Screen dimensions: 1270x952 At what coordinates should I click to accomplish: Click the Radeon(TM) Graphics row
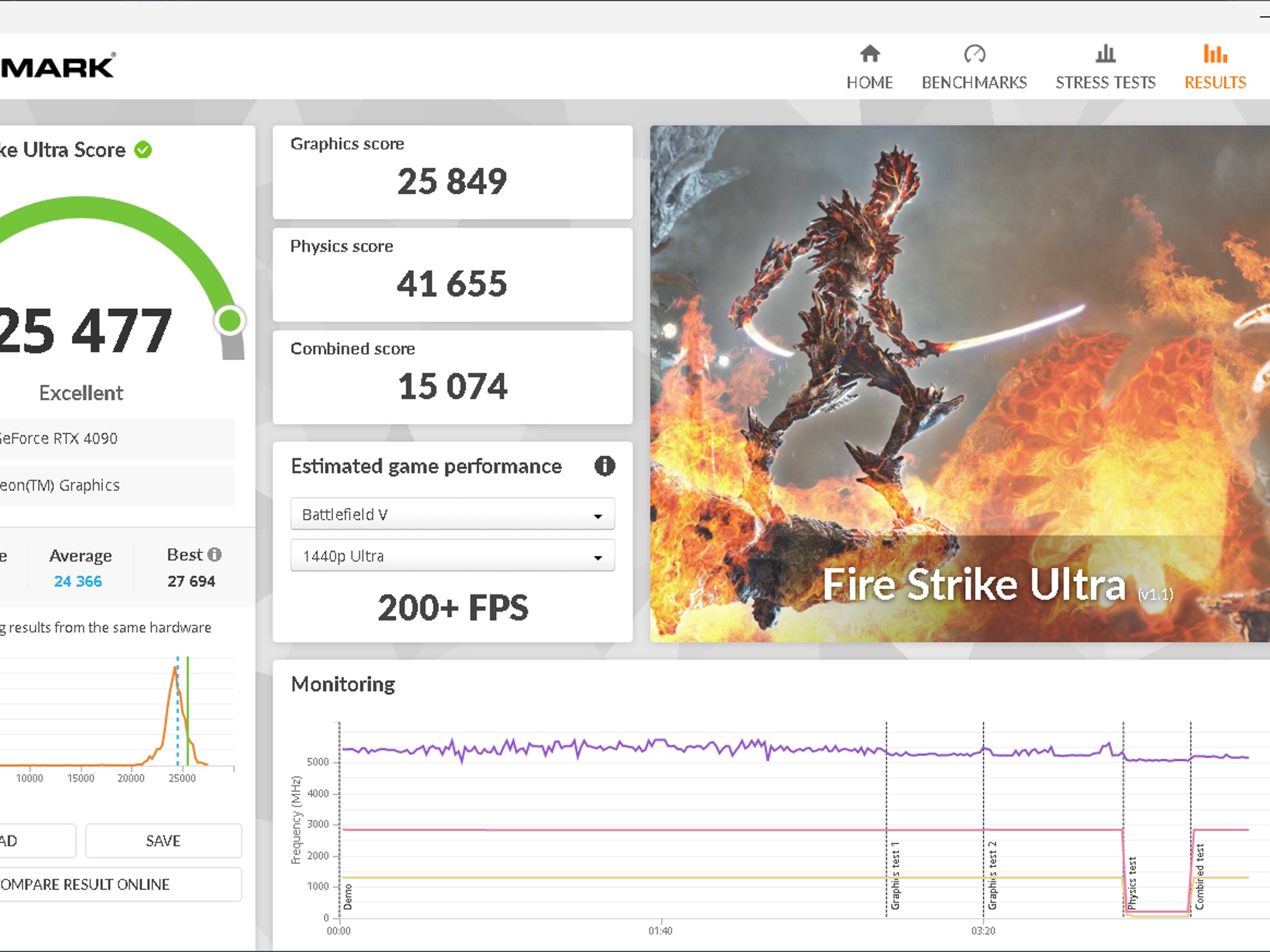[117, 485]
